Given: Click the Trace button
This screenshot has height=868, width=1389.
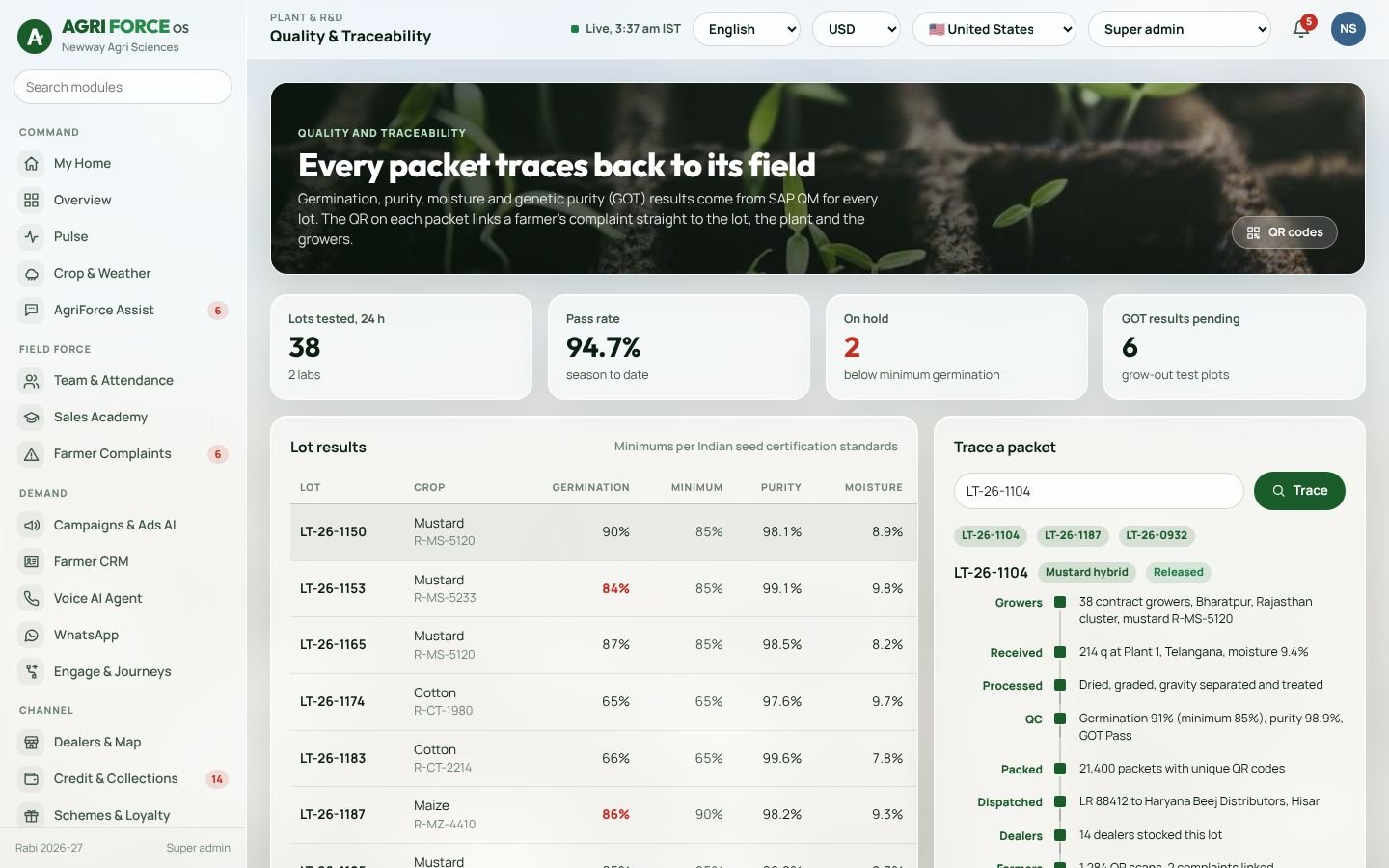Looking at the screenshot, I should pos(1299,491).
